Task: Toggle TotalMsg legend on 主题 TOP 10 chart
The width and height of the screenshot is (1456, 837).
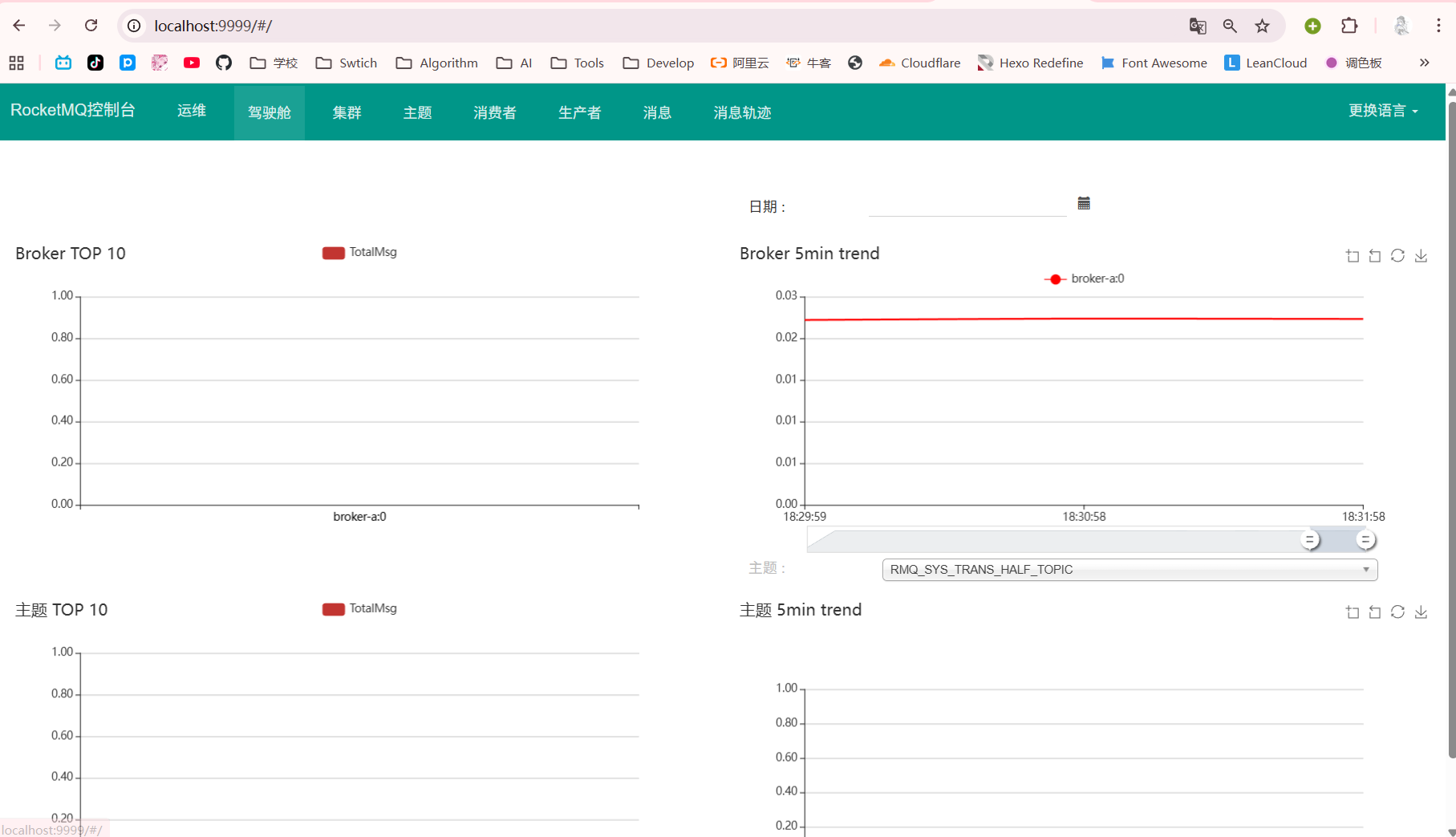Action: (x=359, y=608)
